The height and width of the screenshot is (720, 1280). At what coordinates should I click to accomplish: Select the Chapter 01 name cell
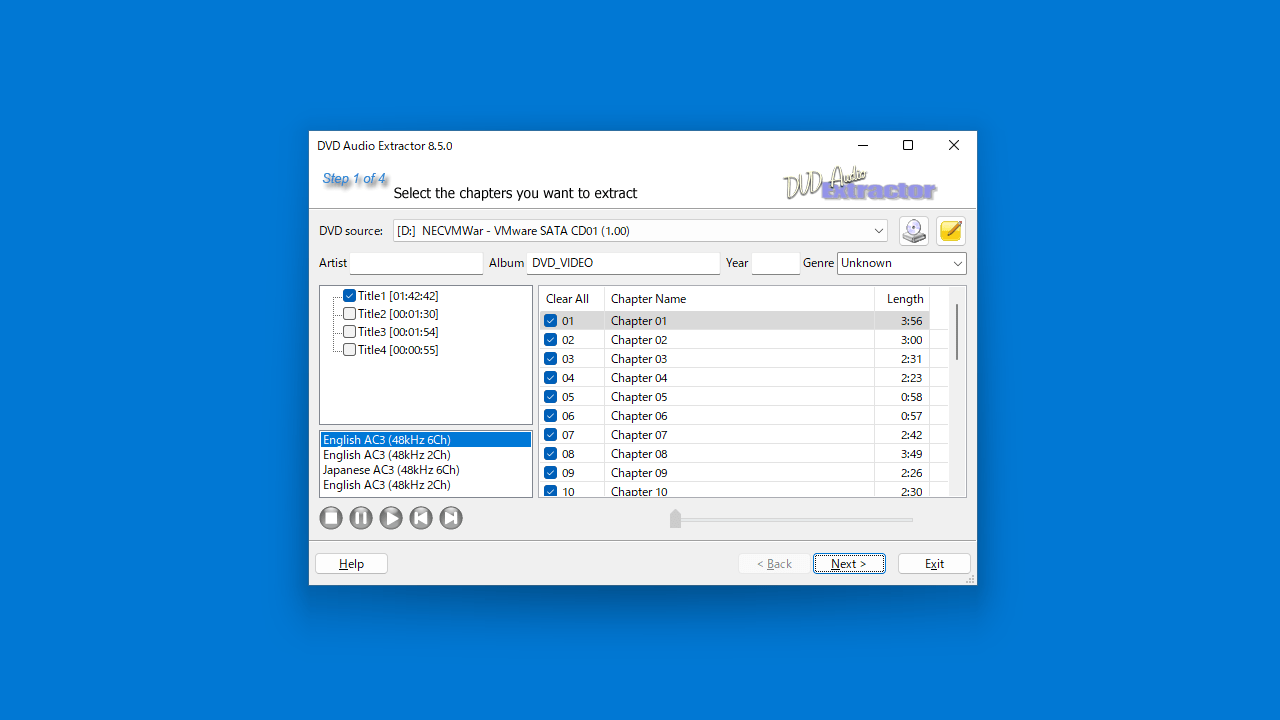coord(739,321)
